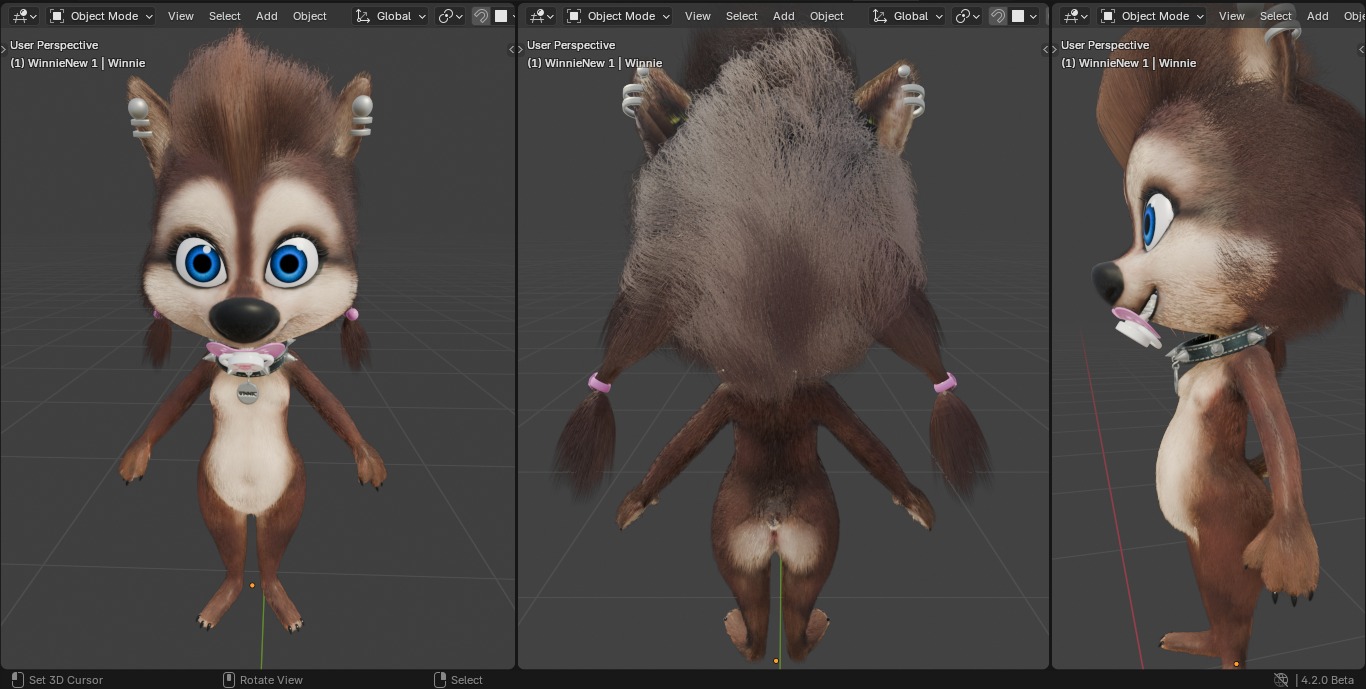
Task: Open the Object menu in left viewport
Action: [310, 16]
